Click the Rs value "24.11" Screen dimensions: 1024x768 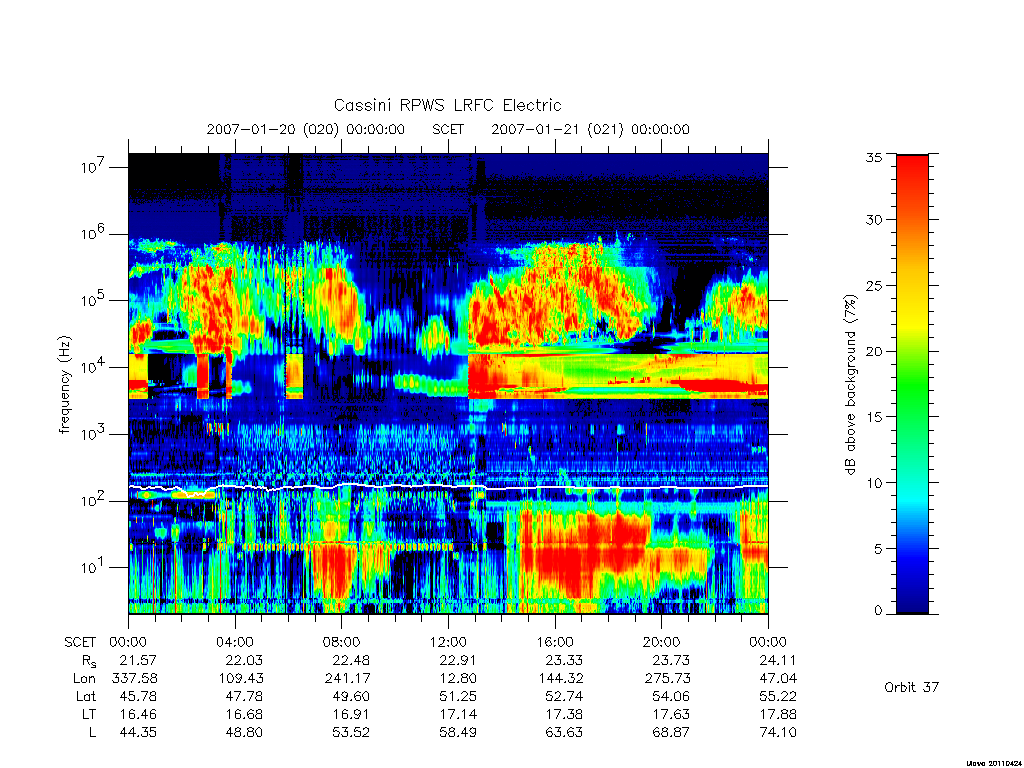coord(778,660)
